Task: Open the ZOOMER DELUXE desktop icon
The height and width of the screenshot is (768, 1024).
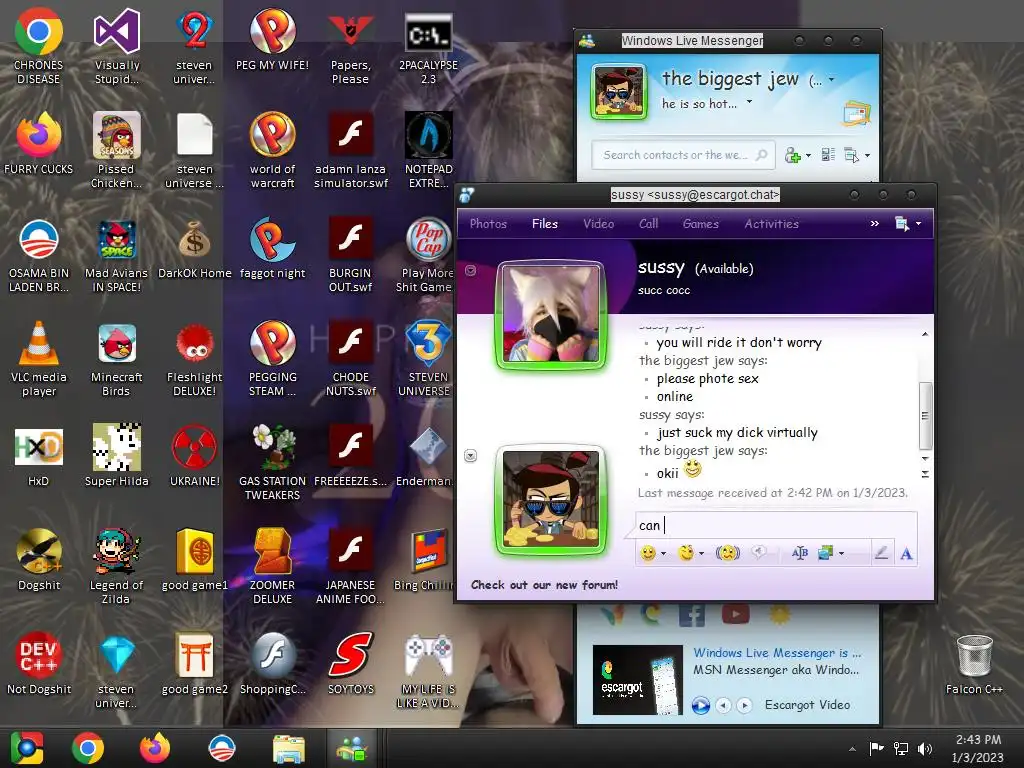Action: coord(272,566)
